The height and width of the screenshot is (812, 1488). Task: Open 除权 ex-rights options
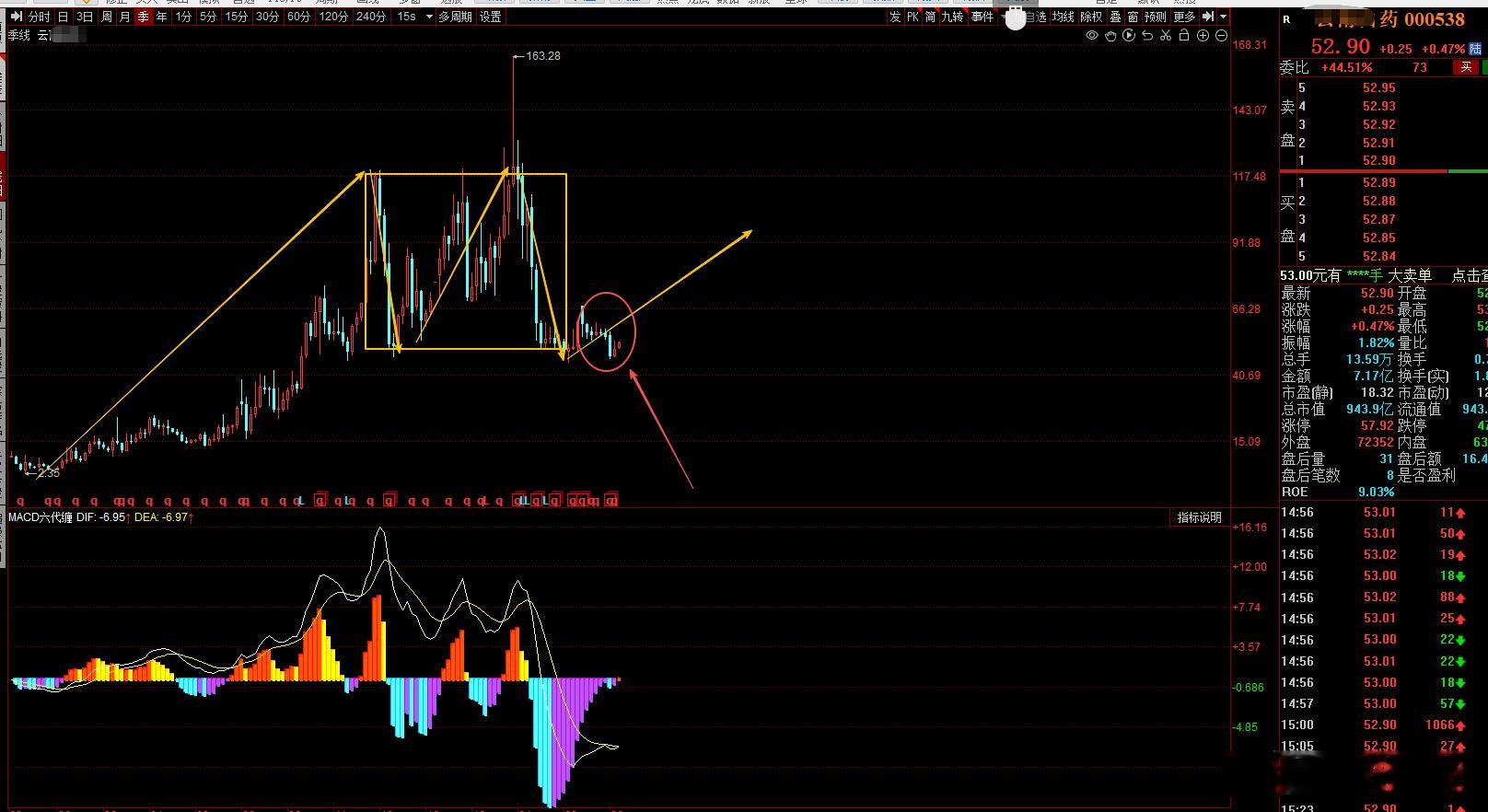coord(1091,17)
